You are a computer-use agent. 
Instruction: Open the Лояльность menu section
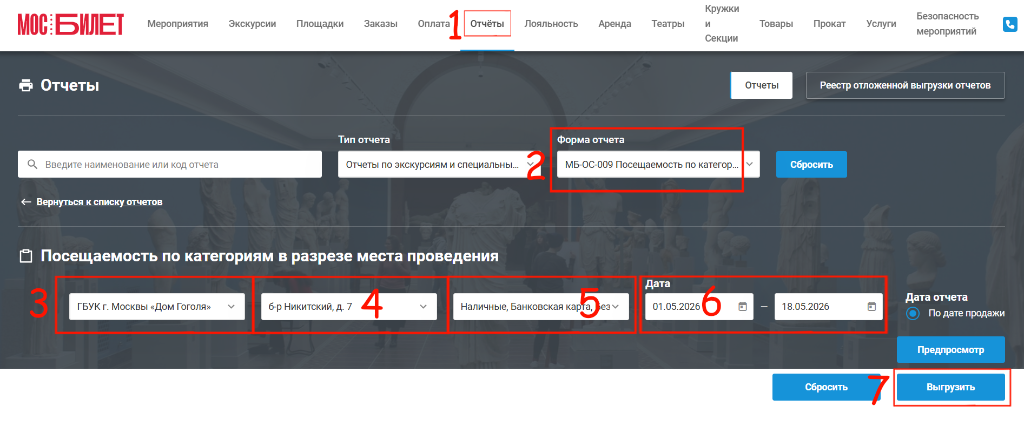click(x=551, y=24)
